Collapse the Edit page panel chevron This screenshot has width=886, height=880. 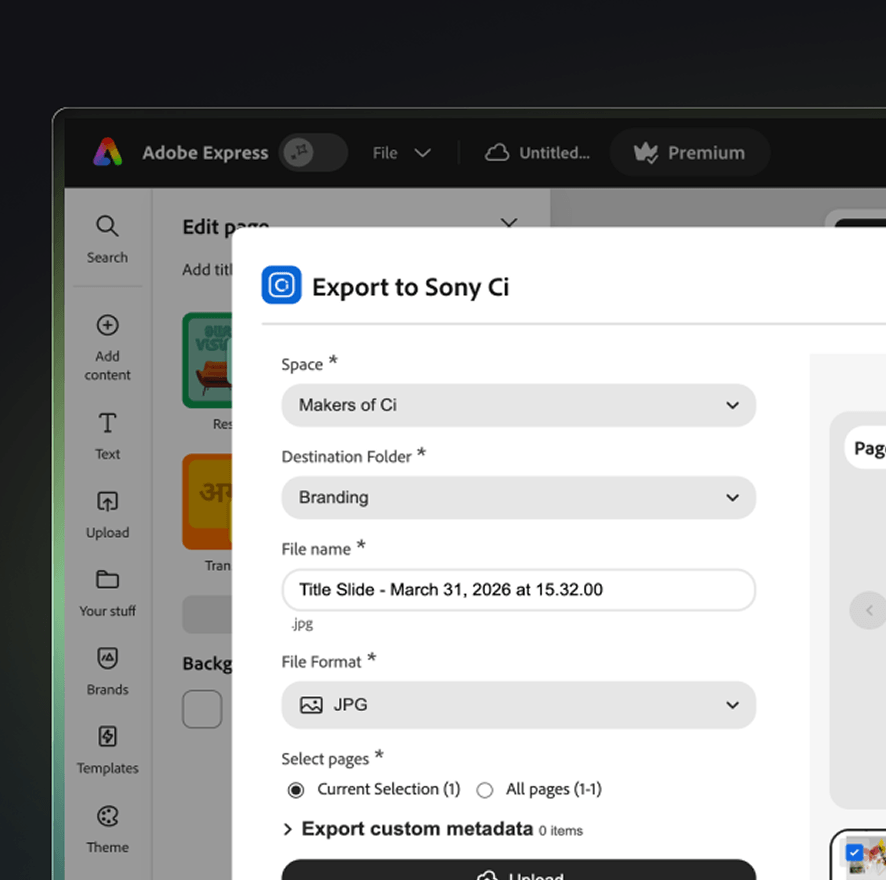[509, 222]
